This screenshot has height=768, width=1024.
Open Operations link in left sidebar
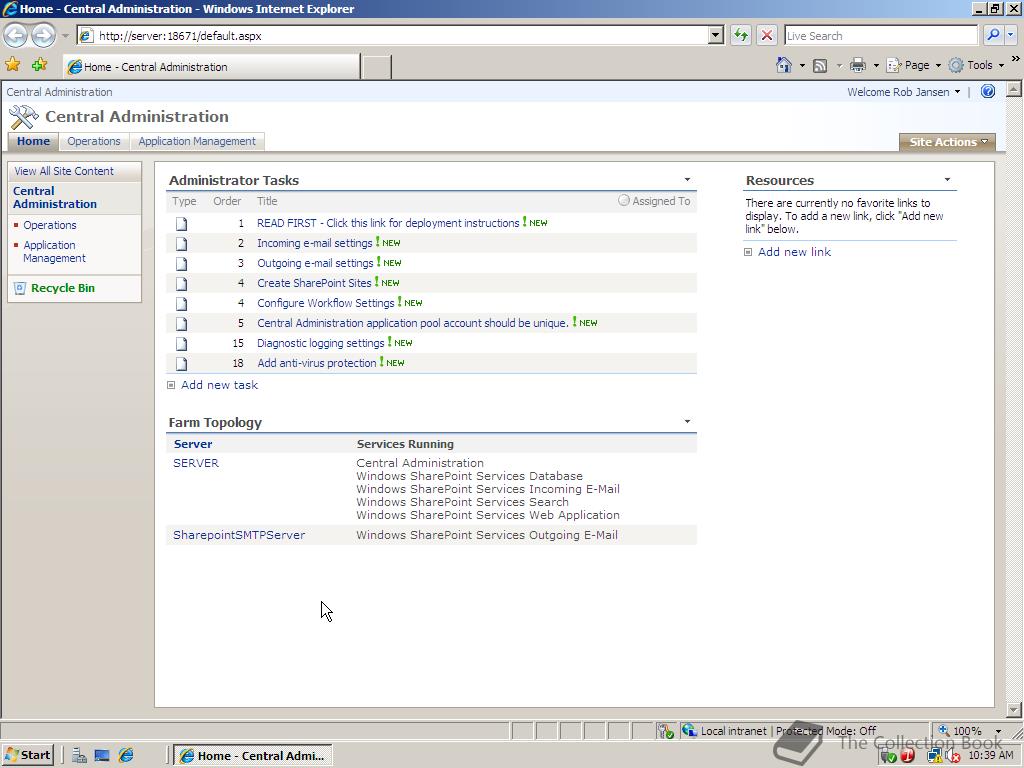[50, 225]
